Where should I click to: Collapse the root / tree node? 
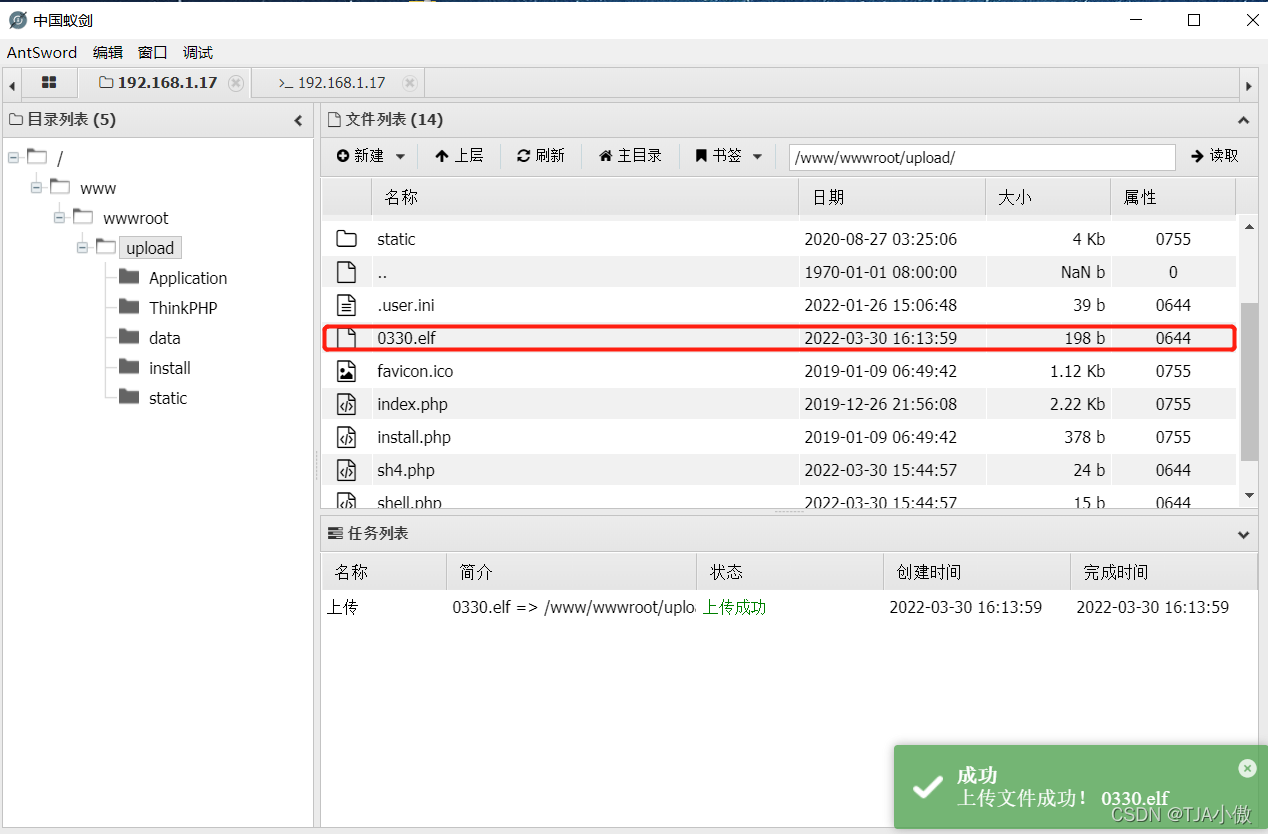[x=12, y=158]
